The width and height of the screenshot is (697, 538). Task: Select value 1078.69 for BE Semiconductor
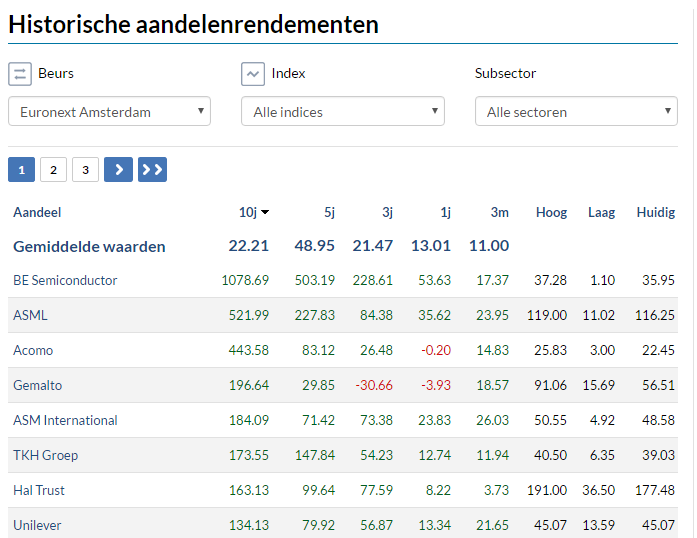(245, 280)
